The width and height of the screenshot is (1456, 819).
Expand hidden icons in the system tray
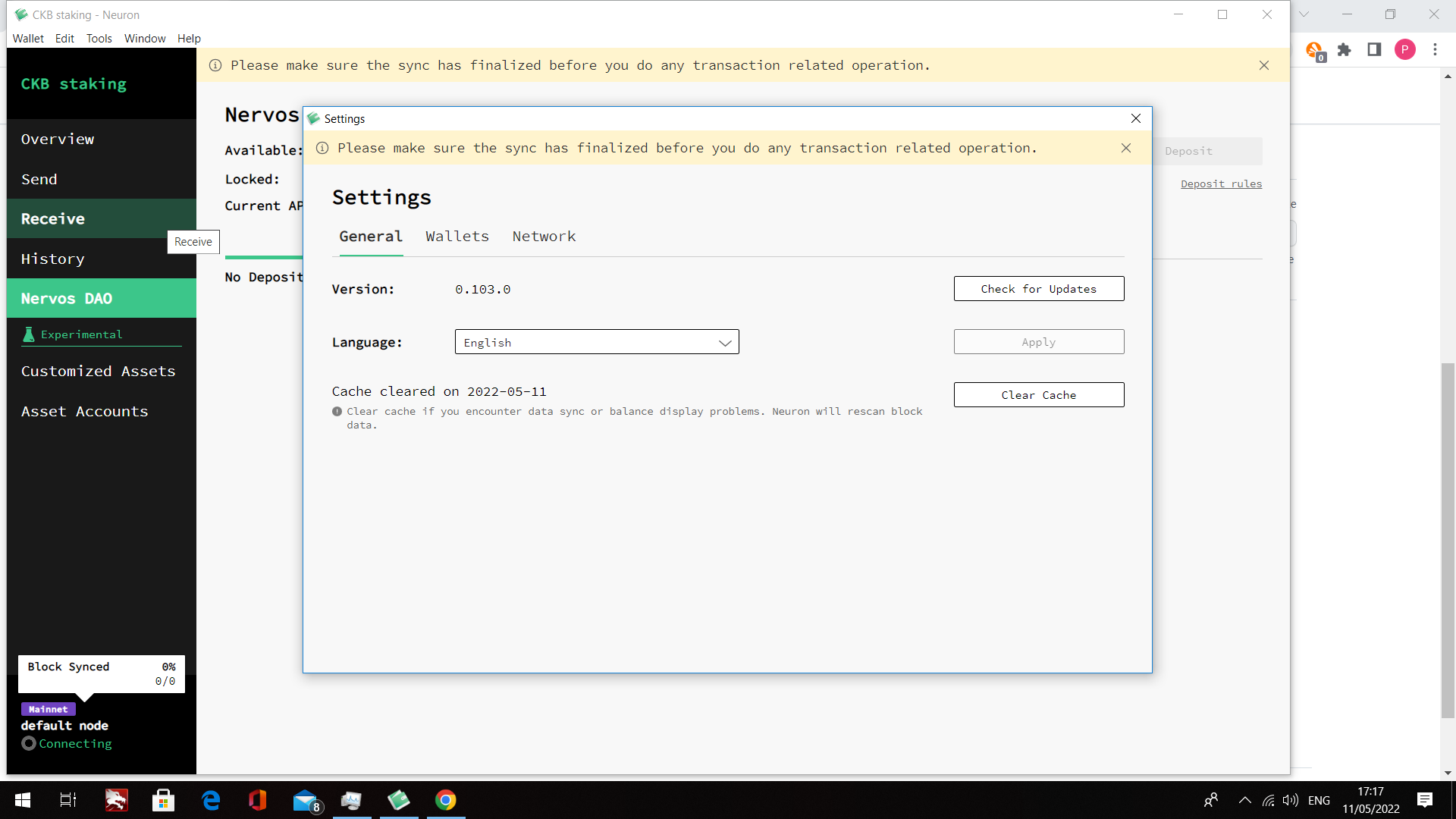coord(1244,800)
